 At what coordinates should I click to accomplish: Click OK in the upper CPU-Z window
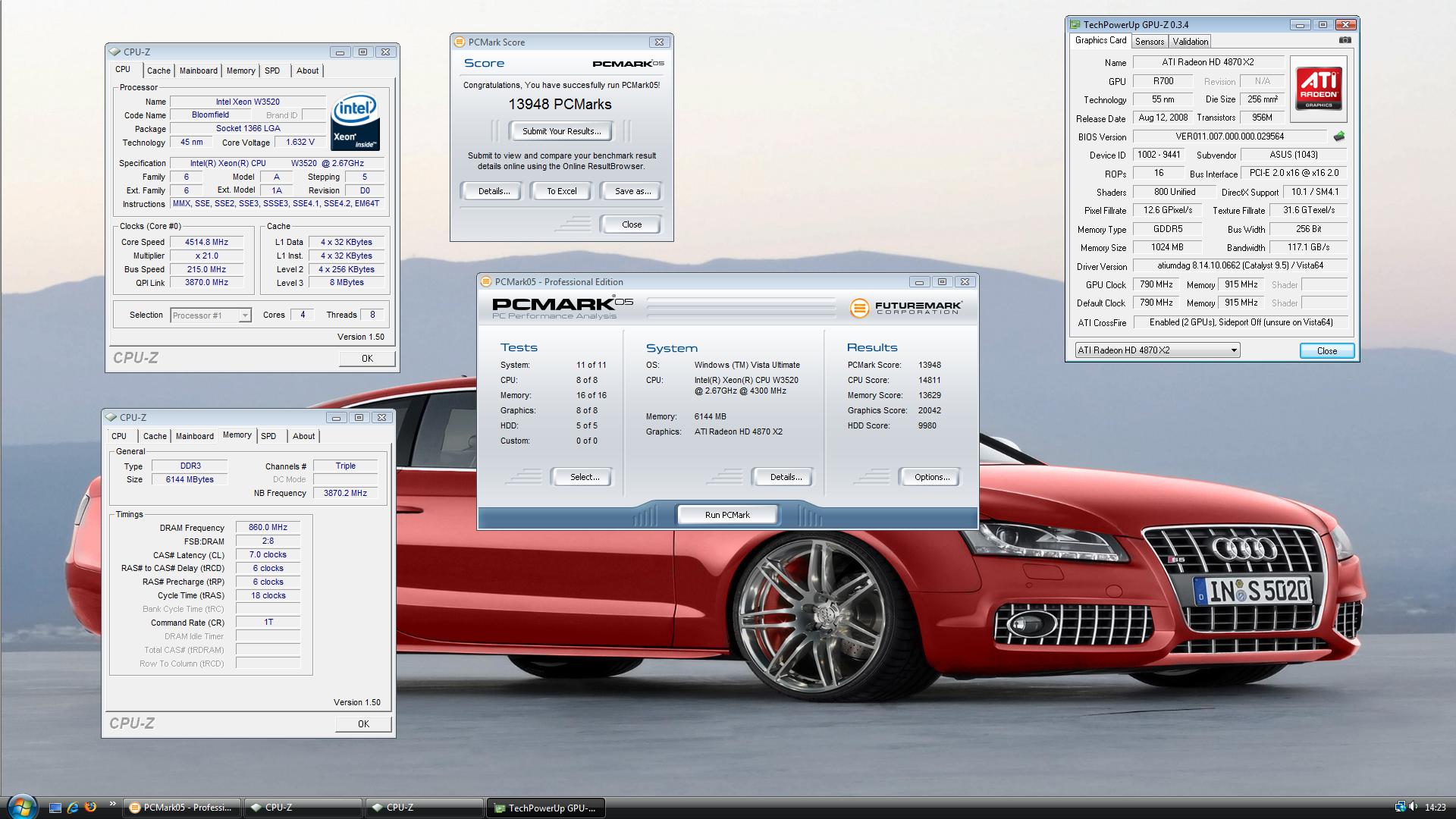[367, 359]
